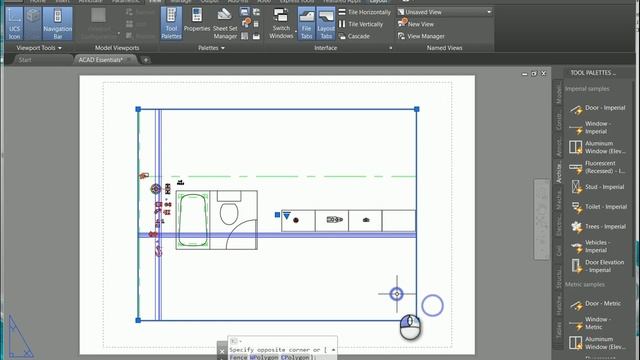Viewport: 640px width, 360px height.
Task: Click the Tile Horizontally button
Action: pos(364,12)
